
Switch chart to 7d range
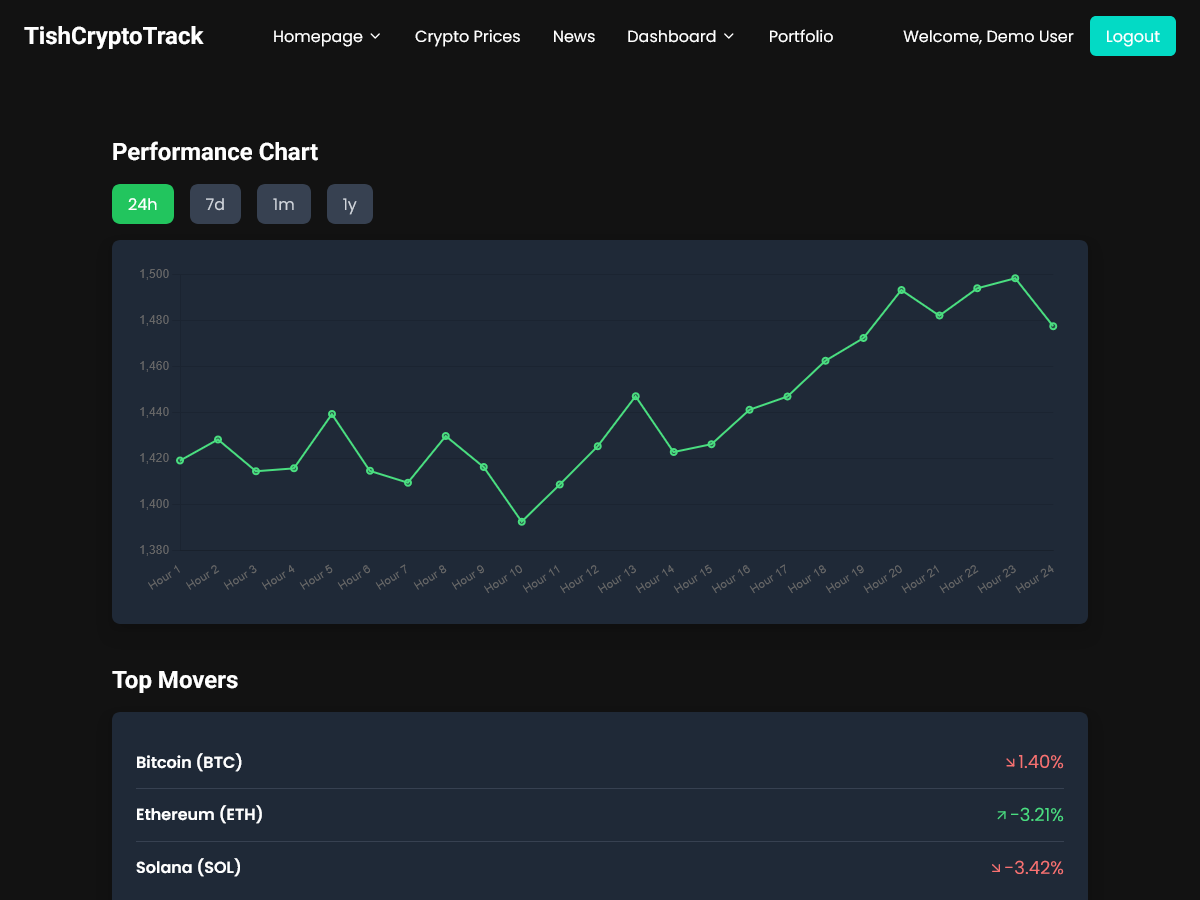(215, 204)
